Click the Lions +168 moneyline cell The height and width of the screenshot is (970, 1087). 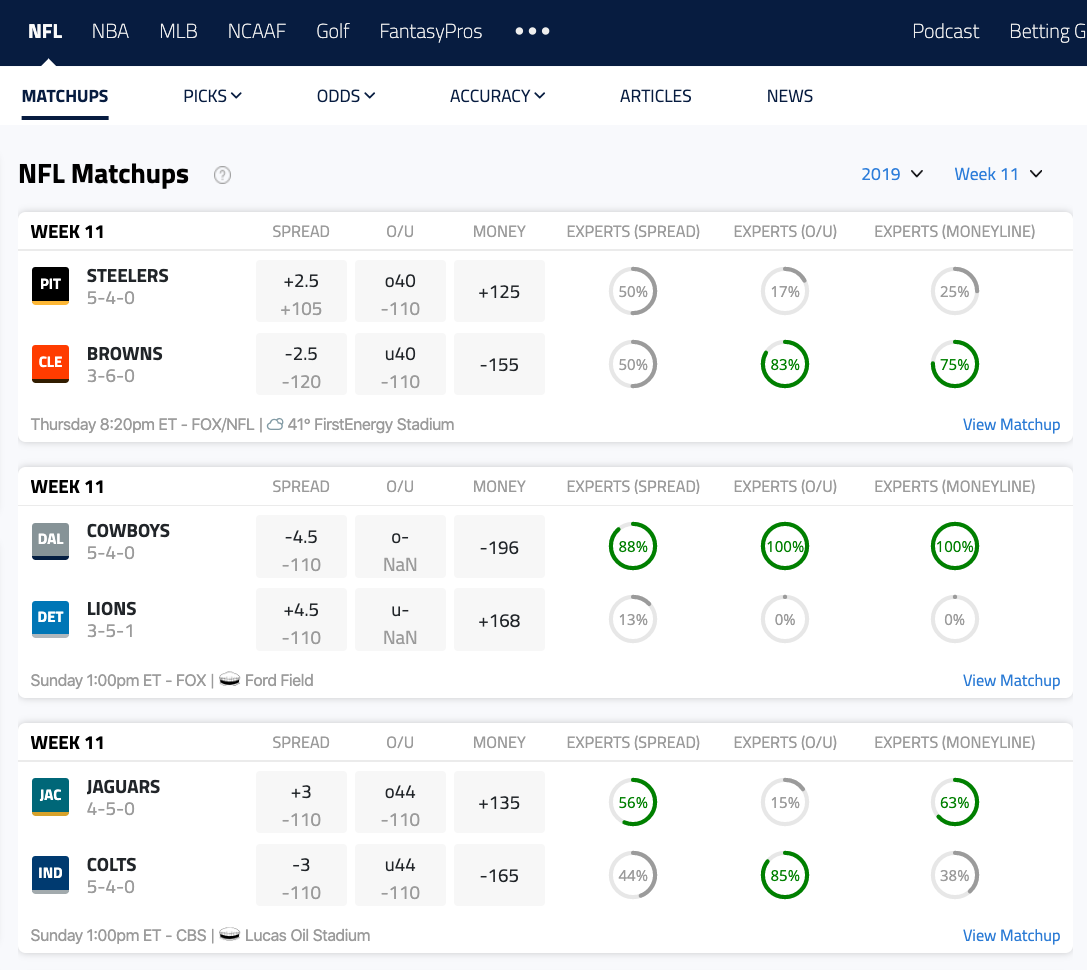point(499,620)
